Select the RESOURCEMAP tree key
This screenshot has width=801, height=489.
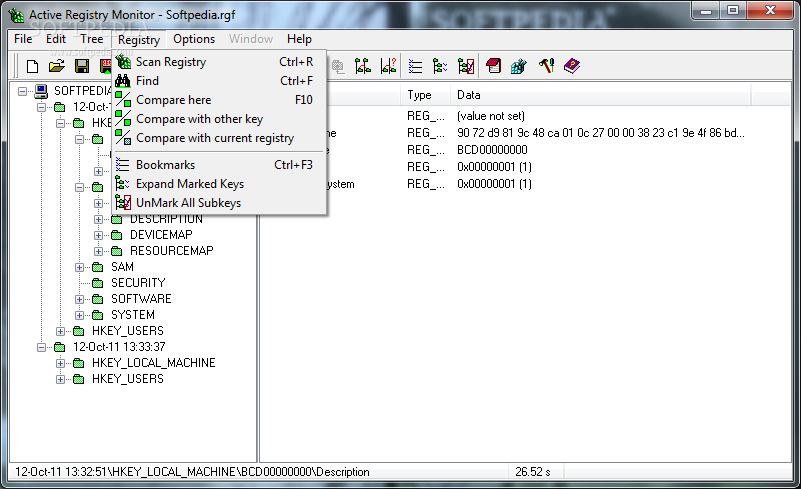(172, 251)
